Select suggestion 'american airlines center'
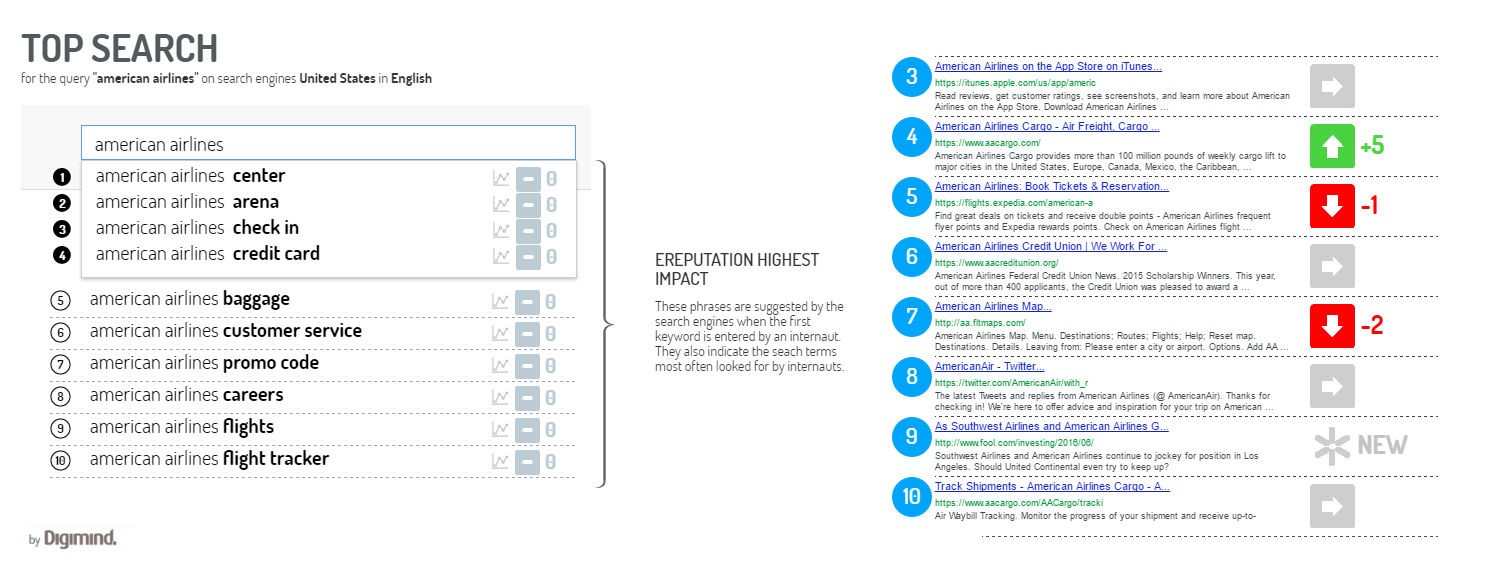This screenshot has width=1494, height=580. 191,176
